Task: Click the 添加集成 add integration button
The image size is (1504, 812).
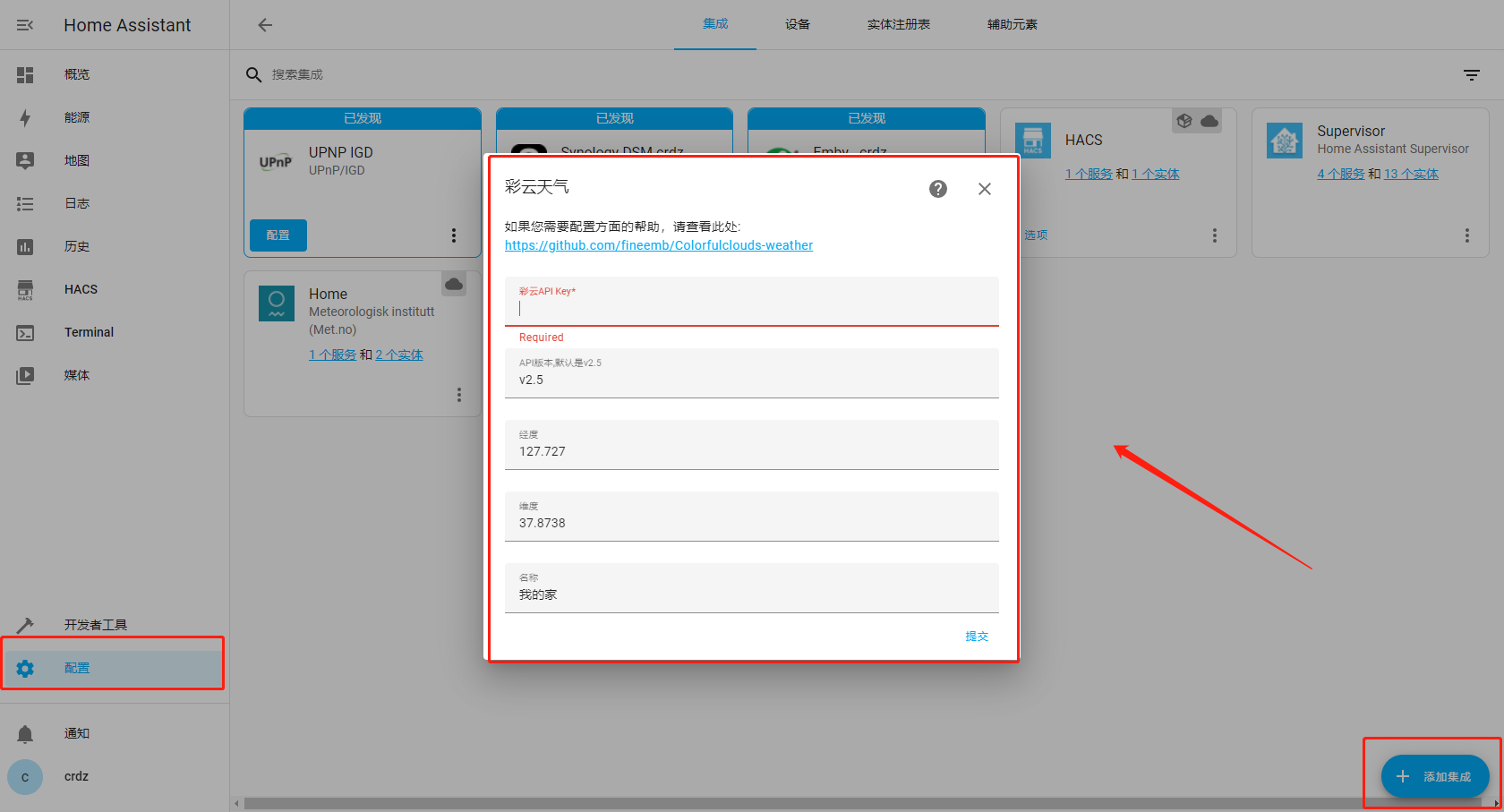Action: point(1435,776)
